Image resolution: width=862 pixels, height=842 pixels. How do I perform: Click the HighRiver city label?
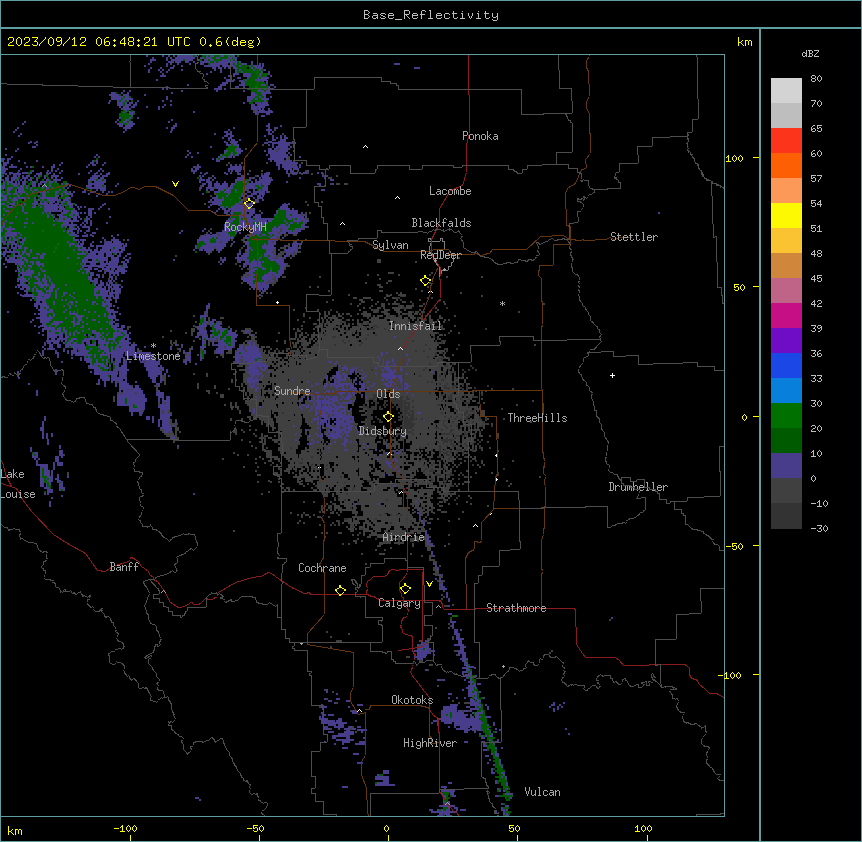point(430,743)
